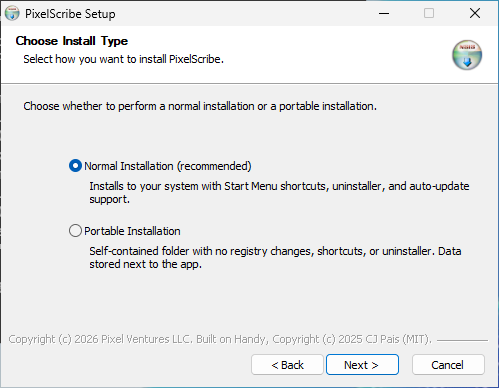Click the 'Installs to your system' description
Image resolution: width=499 pixels, height=388 pixels.
click(x=279, y=192)
